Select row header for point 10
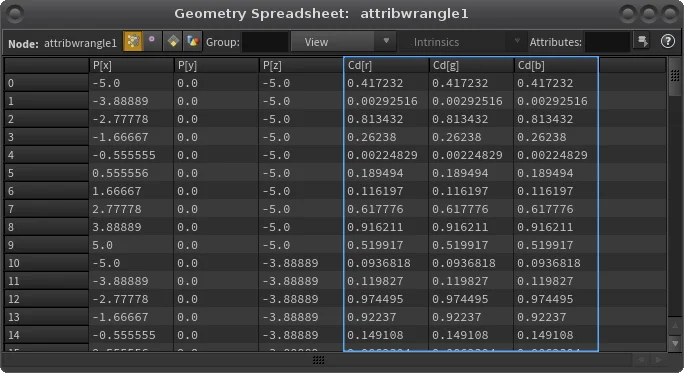684x373 pixels. click(47, 263)
